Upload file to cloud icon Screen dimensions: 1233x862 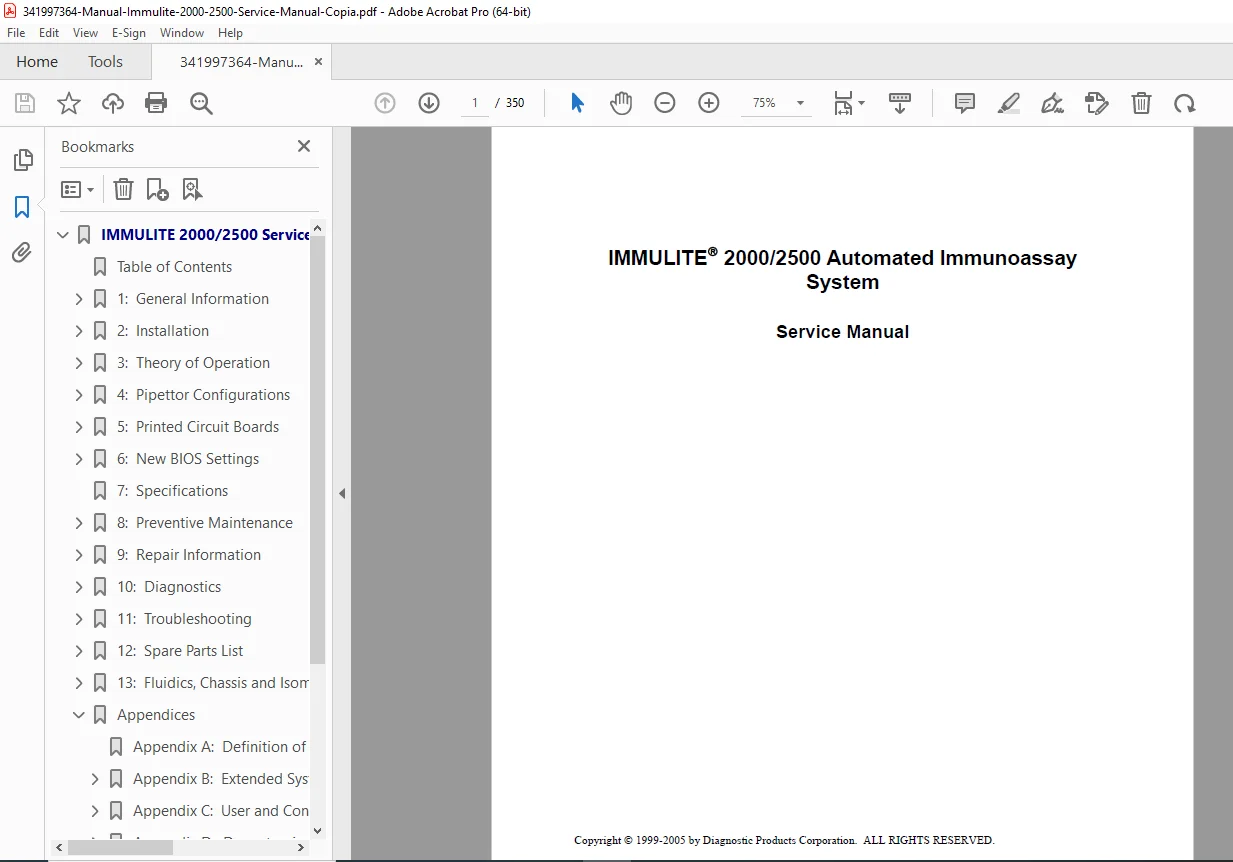pos(113,103)
